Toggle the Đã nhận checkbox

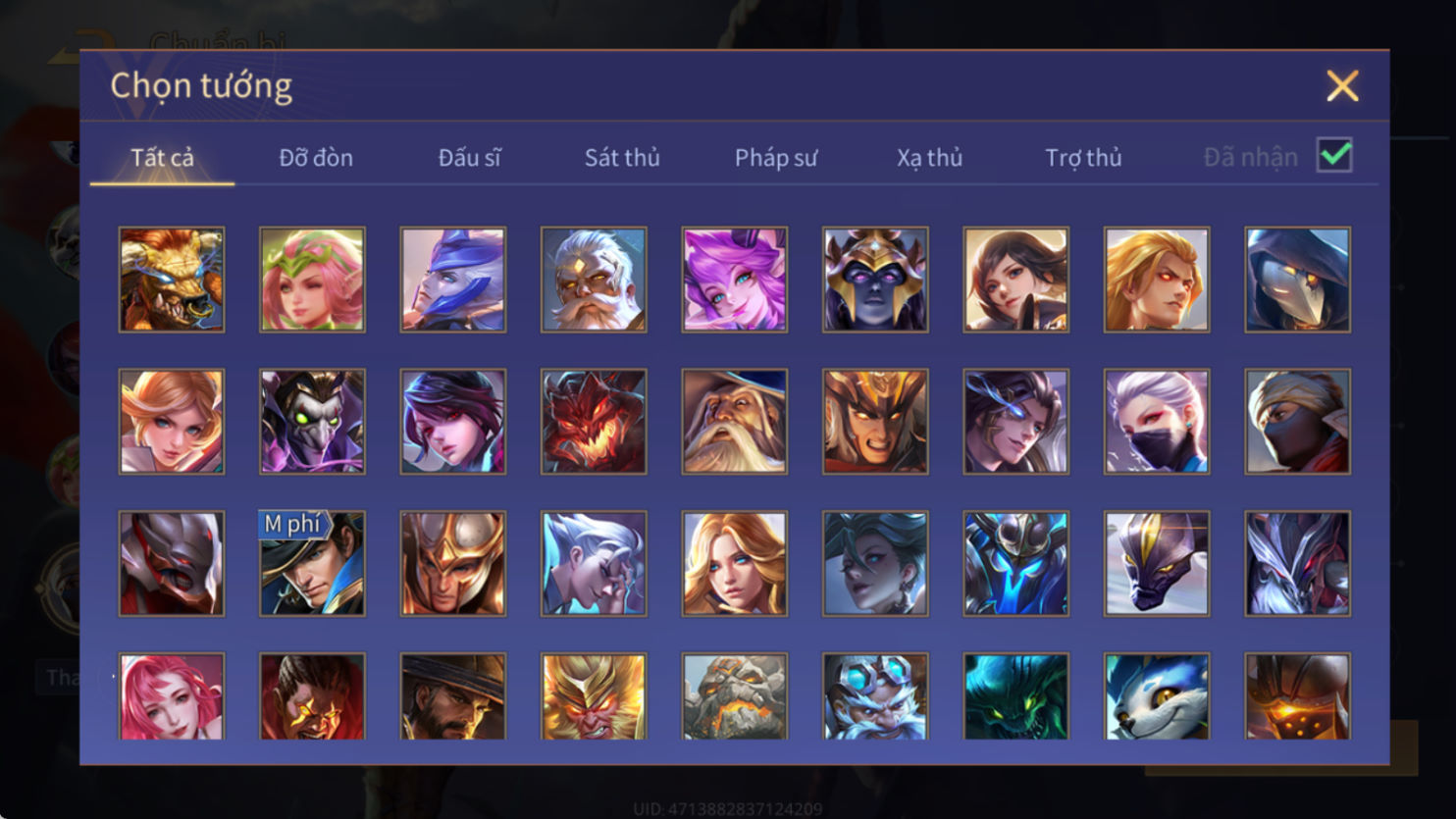pyautogui.click(x=1334, y=155)
